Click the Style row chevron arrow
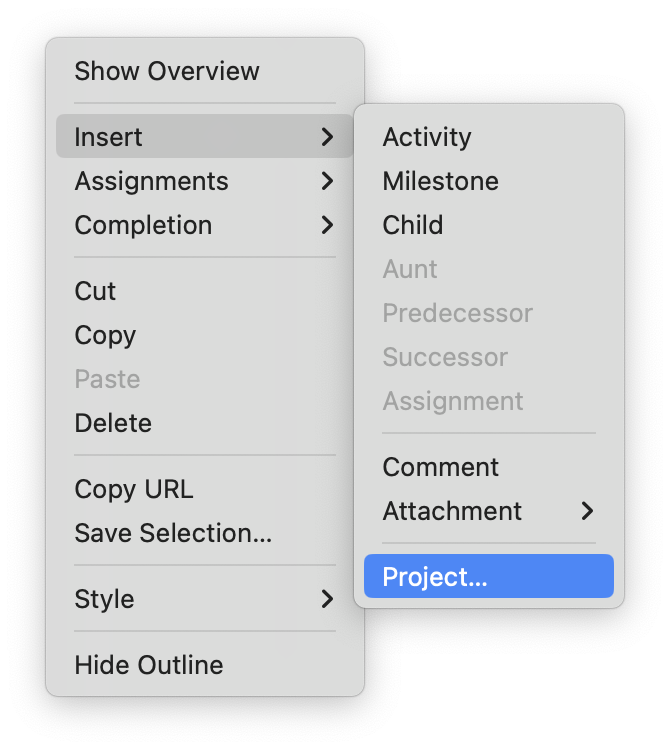The height and width of the screenshot is (750, 670). pyautogui.click(x=327, y=599)
